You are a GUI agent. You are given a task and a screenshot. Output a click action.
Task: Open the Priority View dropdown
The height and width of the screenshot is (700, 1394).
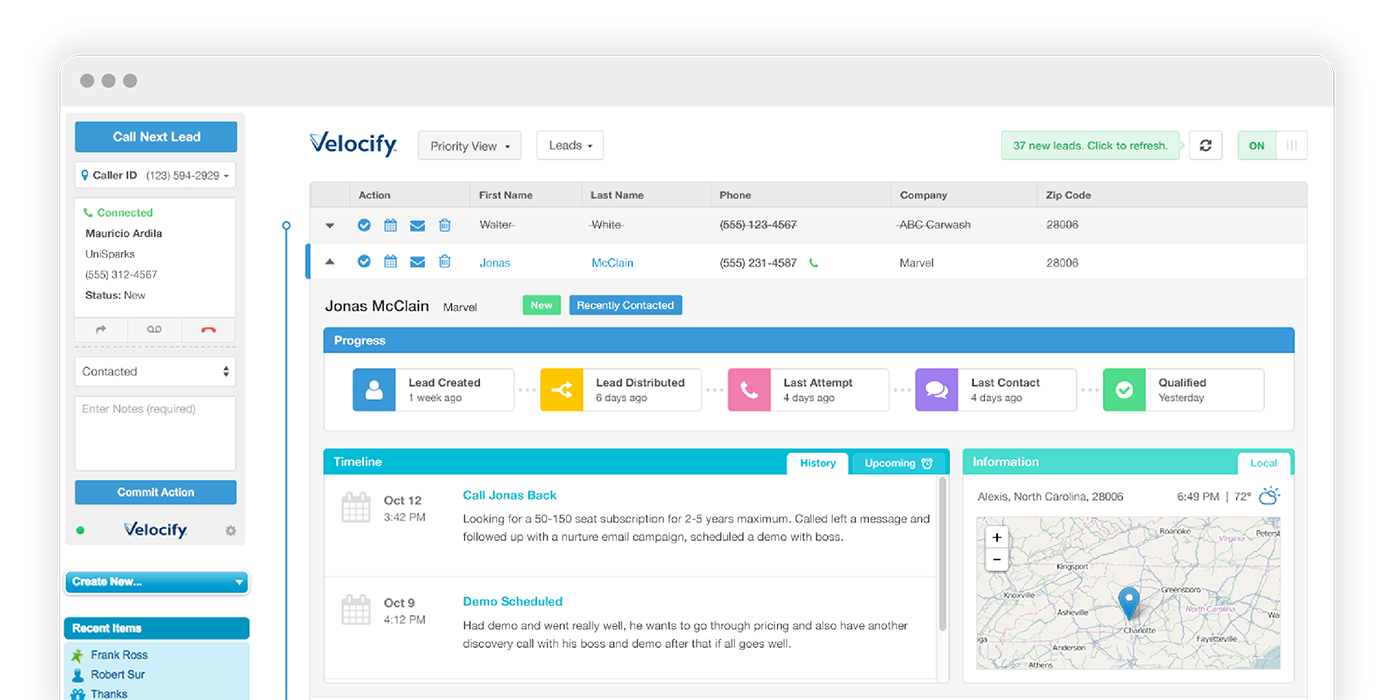click(469, 145)
